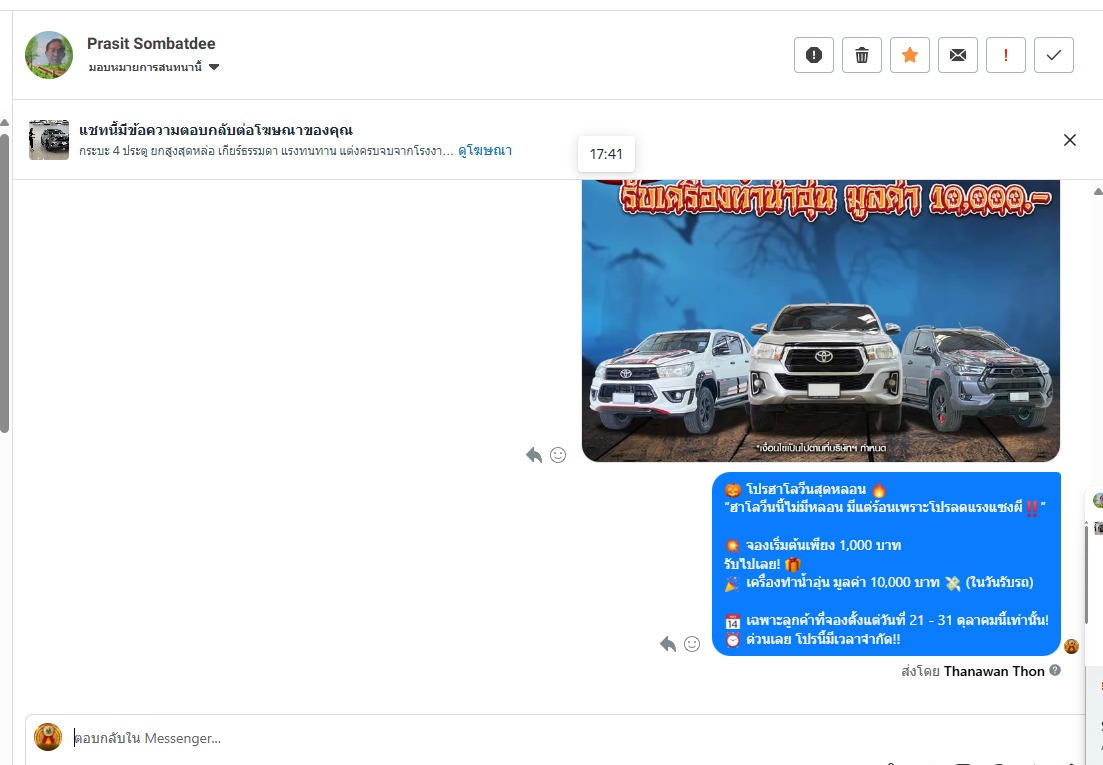
Task: Mark conversation as done with checkmark
Action: click(1054, 55)
